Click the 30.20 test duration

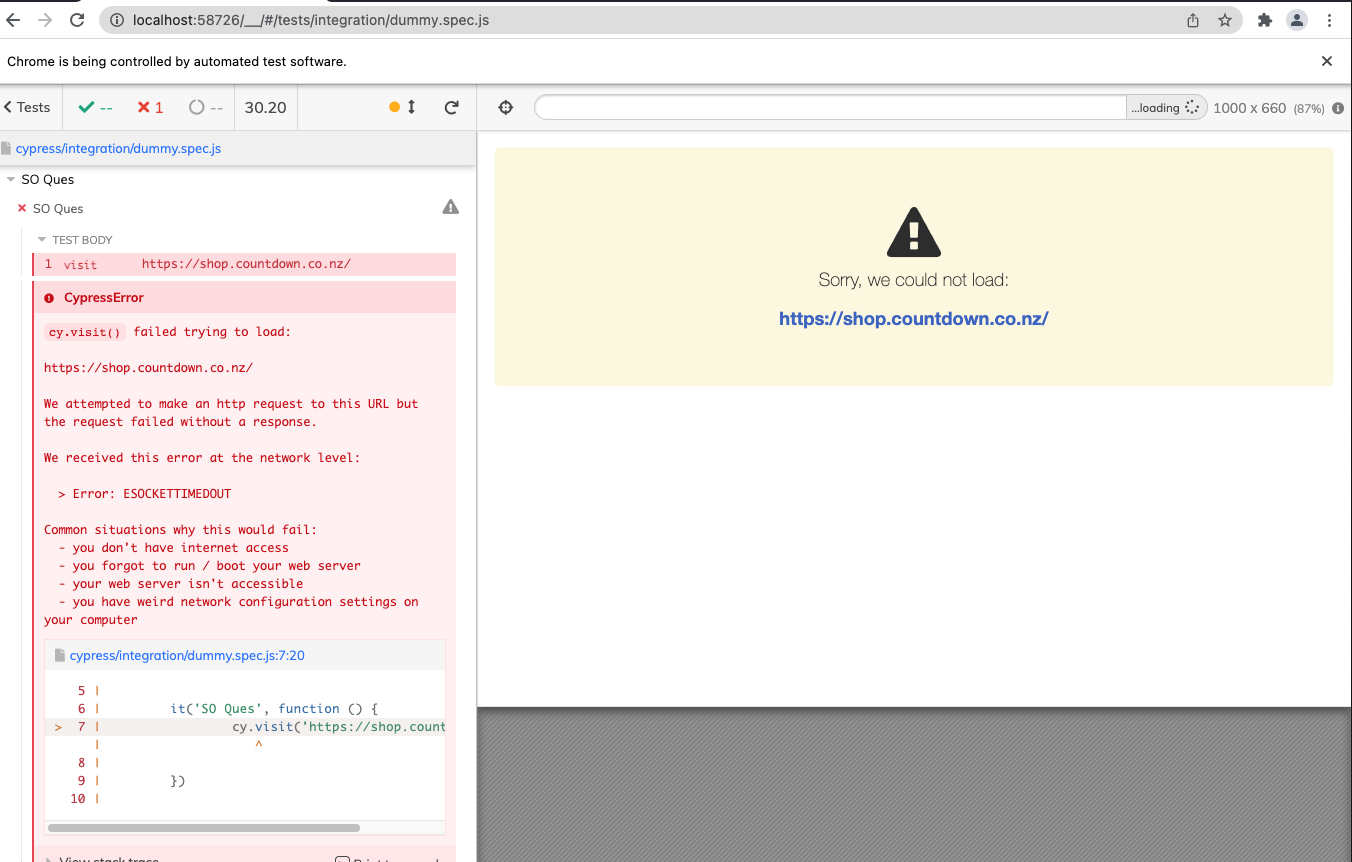coord(265,107)
